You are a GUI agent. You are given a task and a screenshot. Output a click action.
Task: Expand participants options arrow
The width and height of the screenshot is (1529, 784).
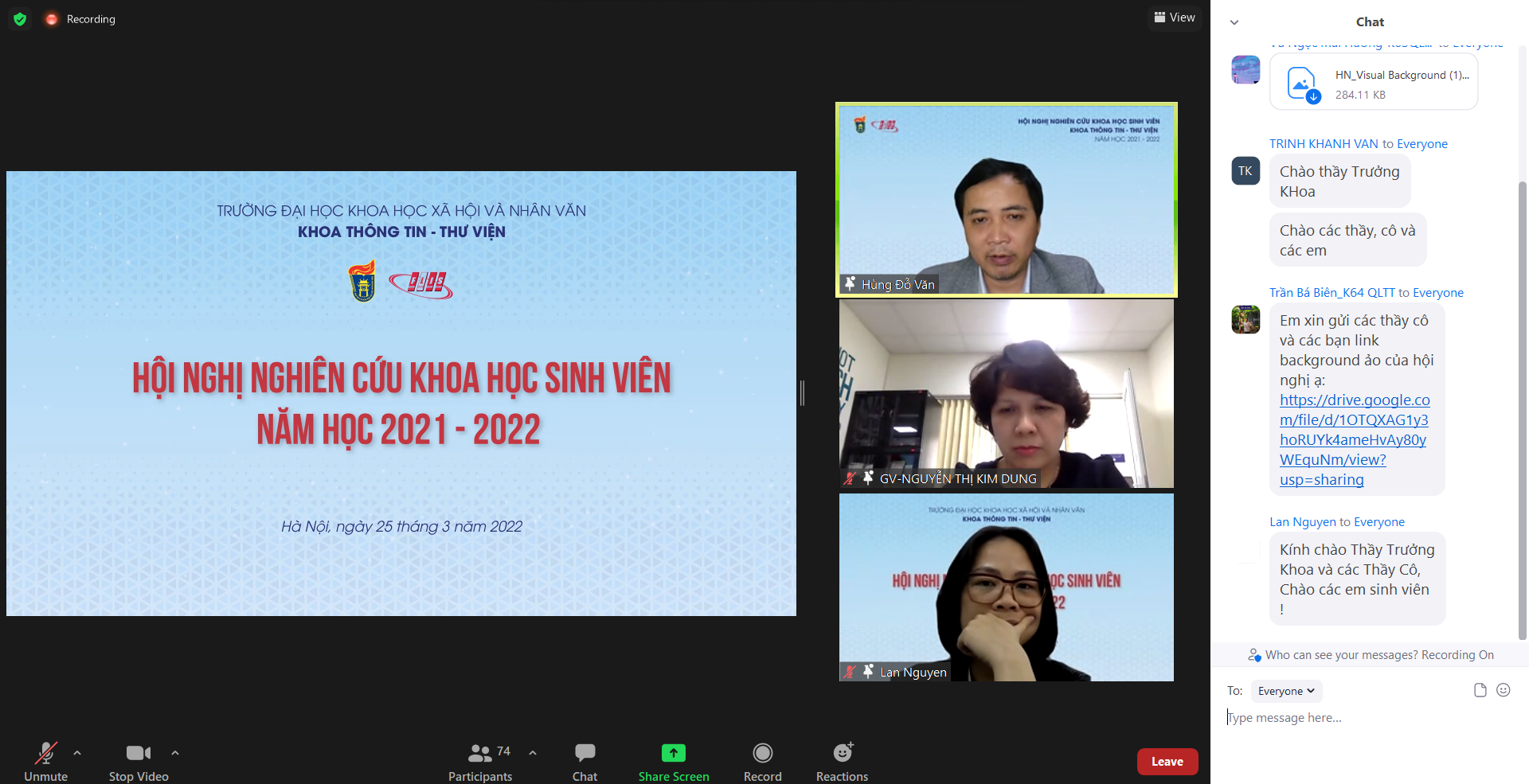tap(533, 752)
